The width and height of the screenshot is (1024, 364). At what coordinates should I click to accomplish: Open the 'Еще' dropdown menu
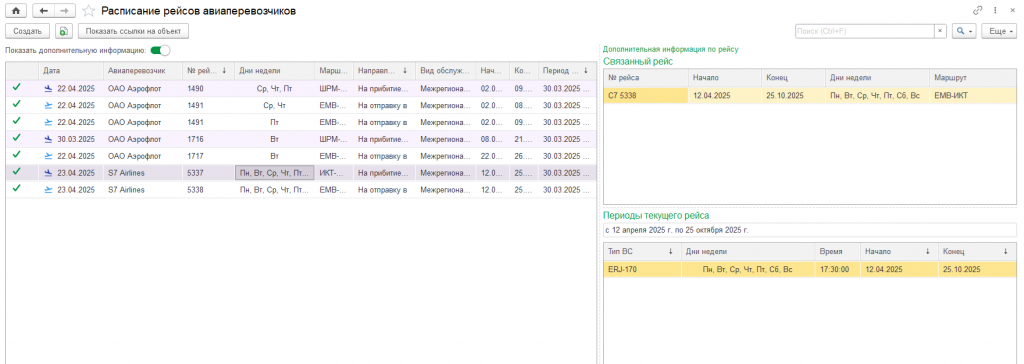(x=1000, y=31)
